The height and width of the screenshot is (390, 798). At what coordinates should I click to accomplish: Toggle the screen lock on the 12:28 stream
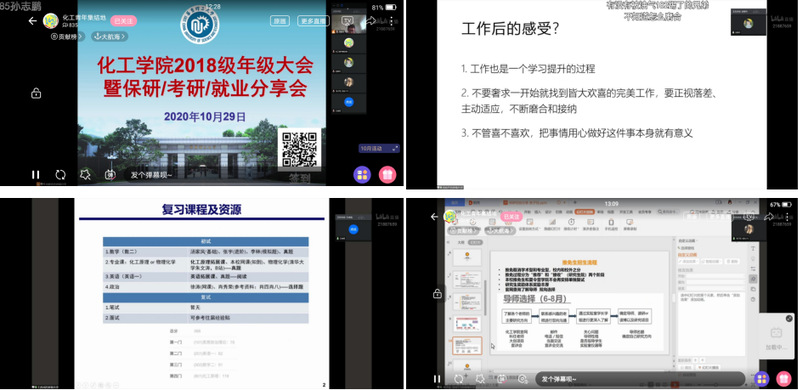(36, 94)
